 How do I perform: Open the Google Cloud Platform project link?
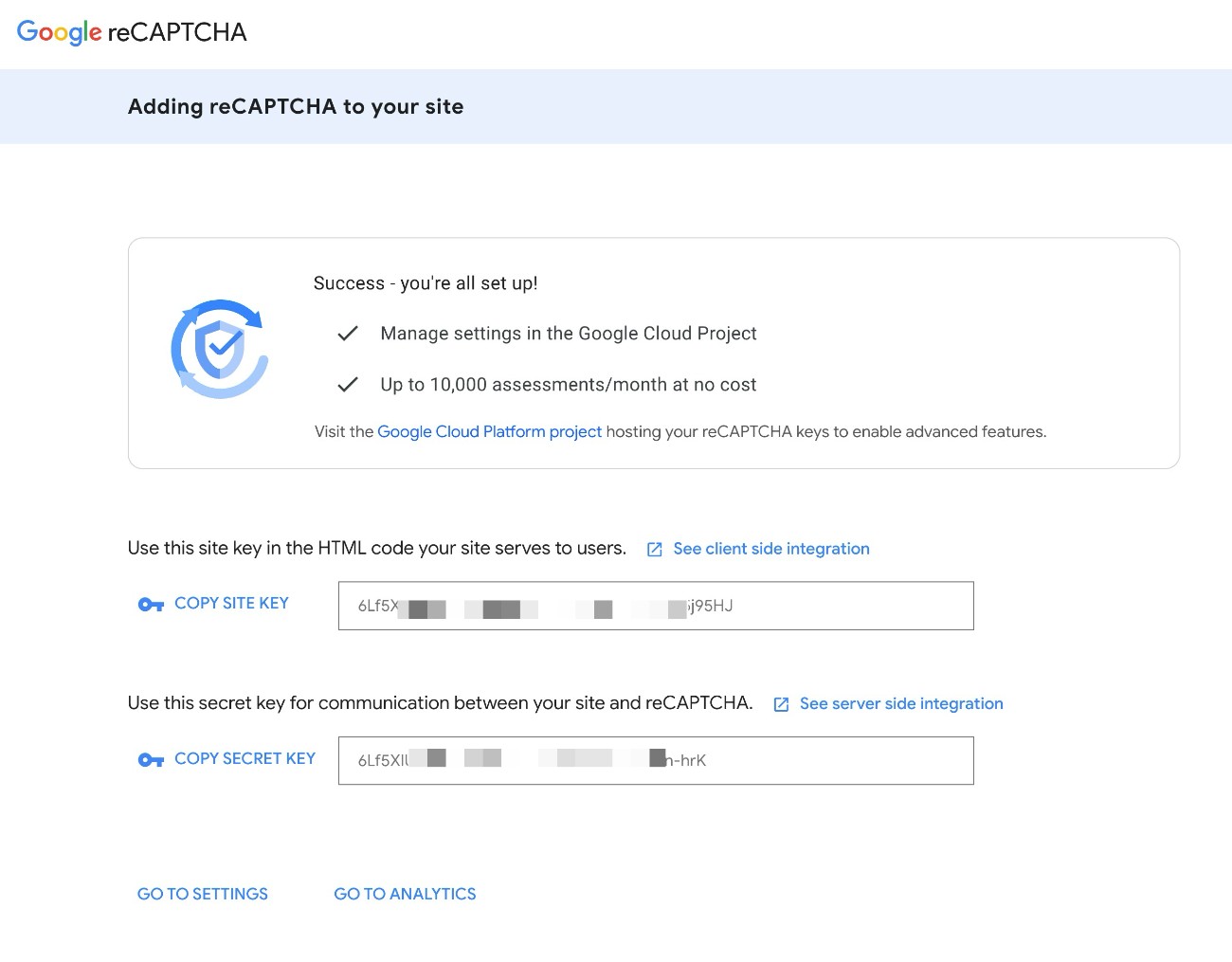pyautogui.click(x=489, y=431)
